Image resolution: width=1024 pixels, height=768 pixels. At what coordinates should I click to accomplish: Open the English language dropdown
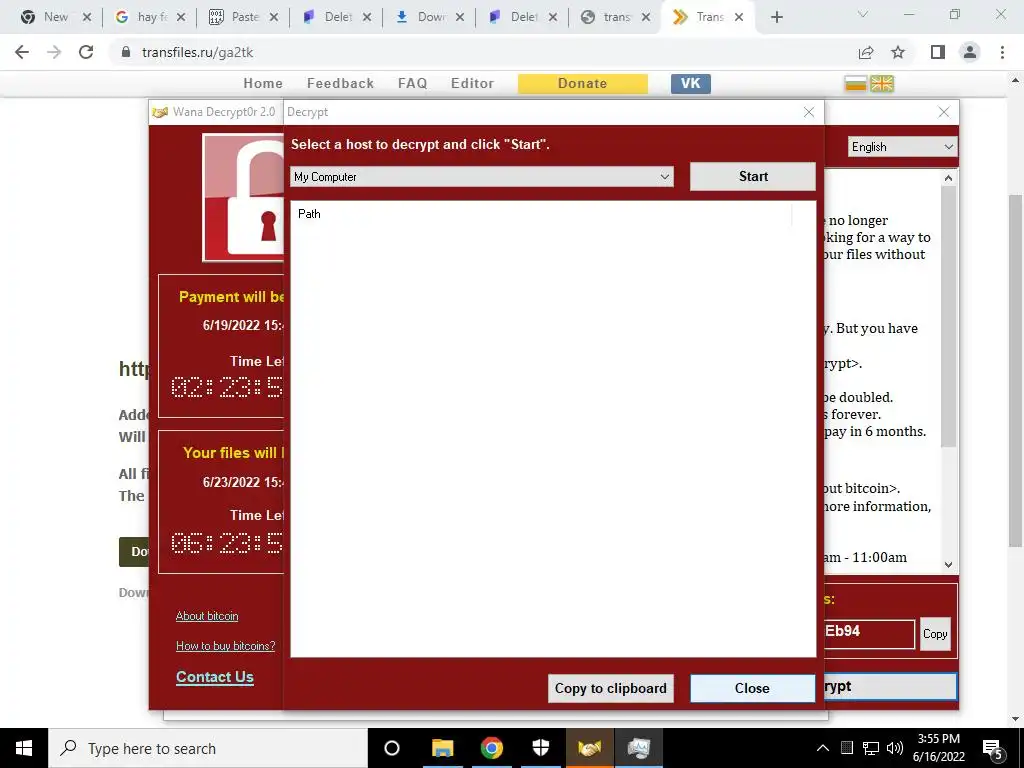[902, 147]
